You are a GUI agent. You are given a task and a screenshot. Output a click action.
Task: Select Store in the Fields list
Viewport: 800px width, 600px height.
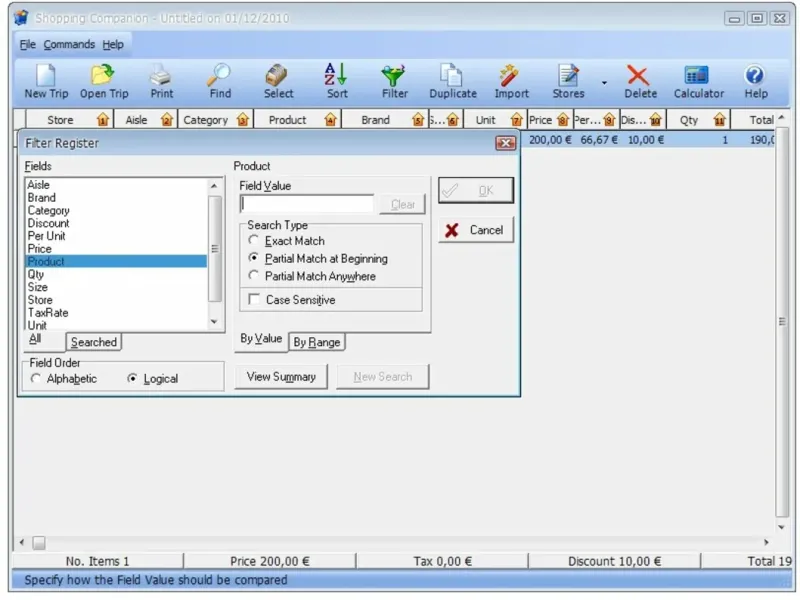116,299
